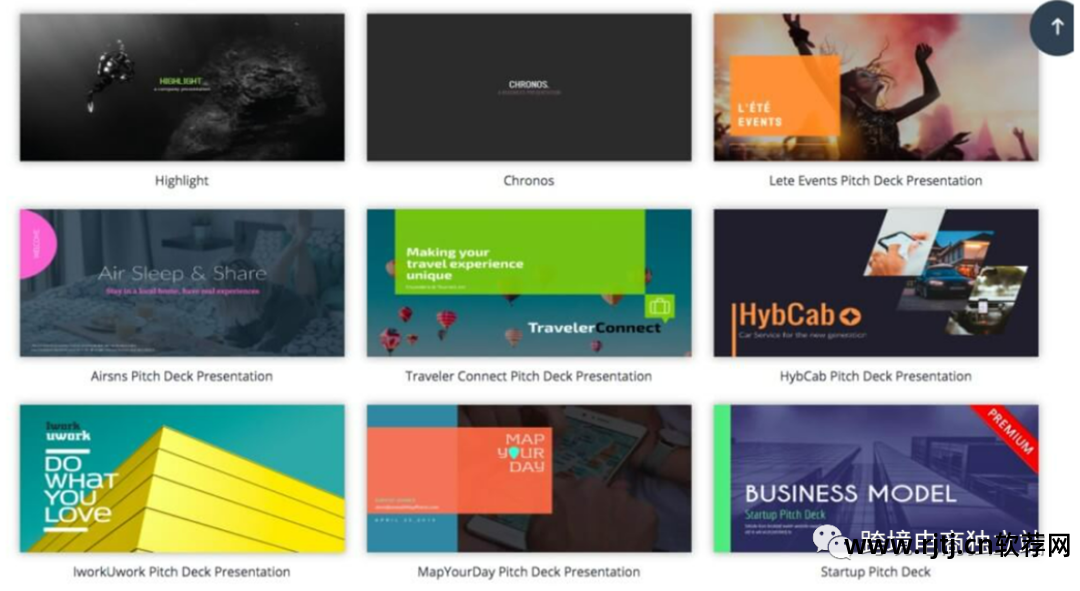Viewport: 1080px width, 591px height.
Task: Click the "Highlight" template title
Action: [182, 181]
